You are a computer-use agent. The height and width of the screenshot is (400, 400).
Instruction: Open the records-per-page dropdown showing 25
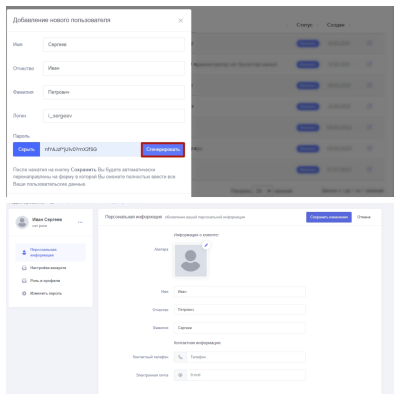pyautogui.click(x=263, y=191)
